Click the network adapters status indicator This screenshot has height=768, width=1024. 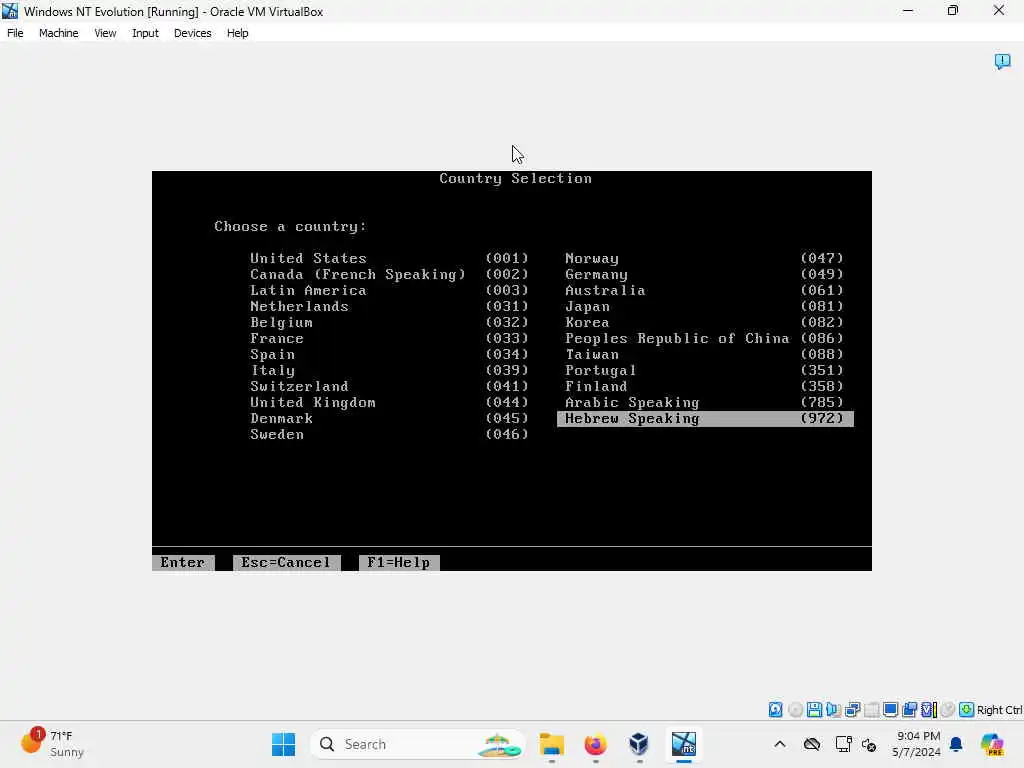[x=852, y=709]
